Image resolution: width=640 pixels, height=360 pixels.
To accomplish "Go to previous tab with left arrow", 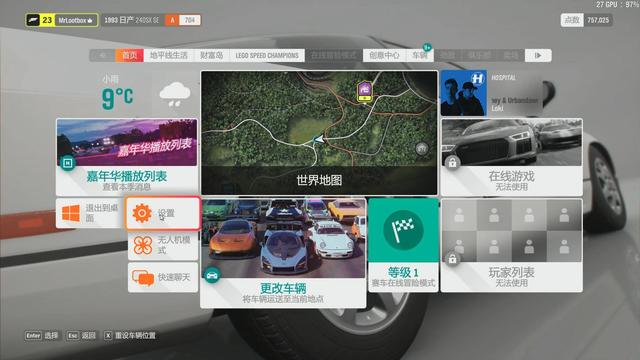I will point(102,56).
